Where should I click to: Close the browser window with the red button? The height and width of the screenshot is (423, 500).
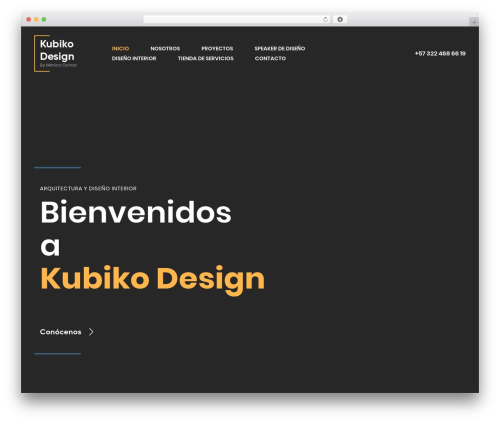(x=29, y=19)
